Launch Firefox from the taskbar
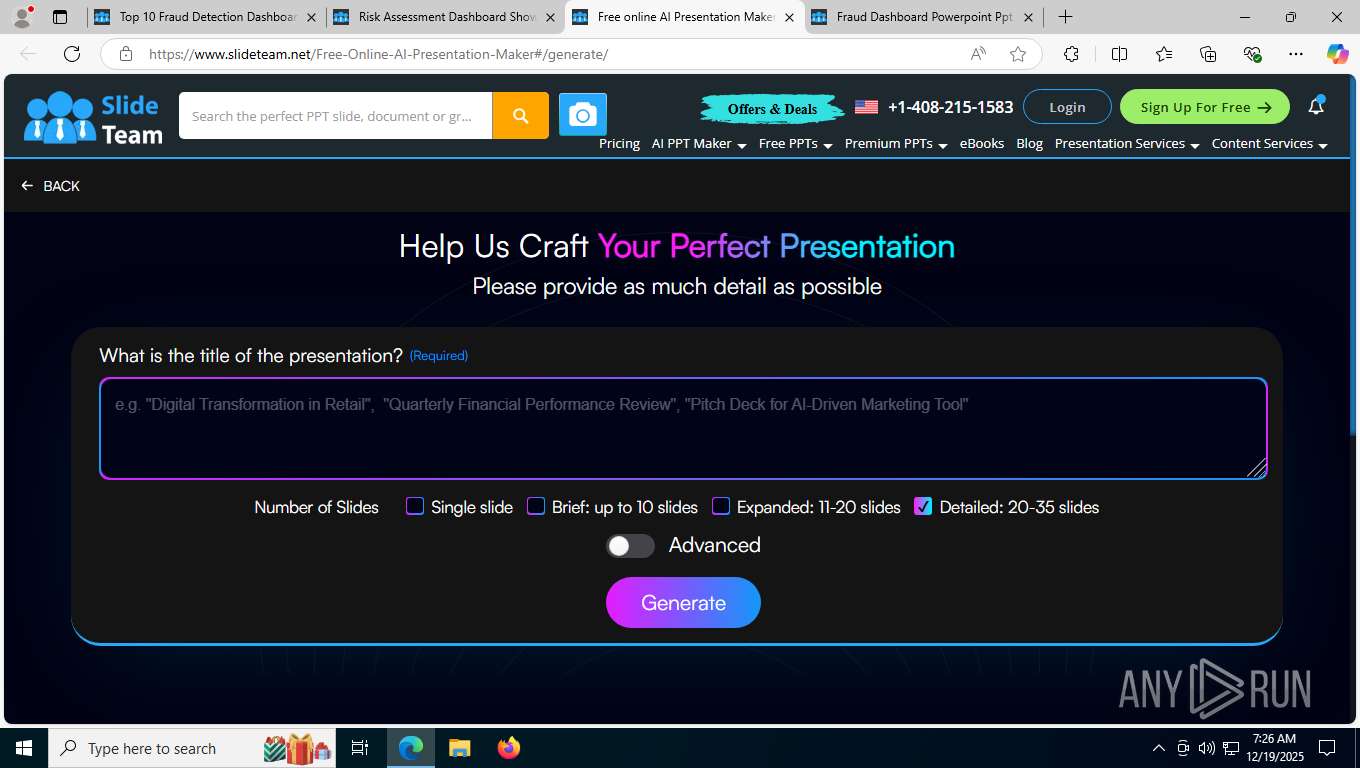 click(509, 748)
